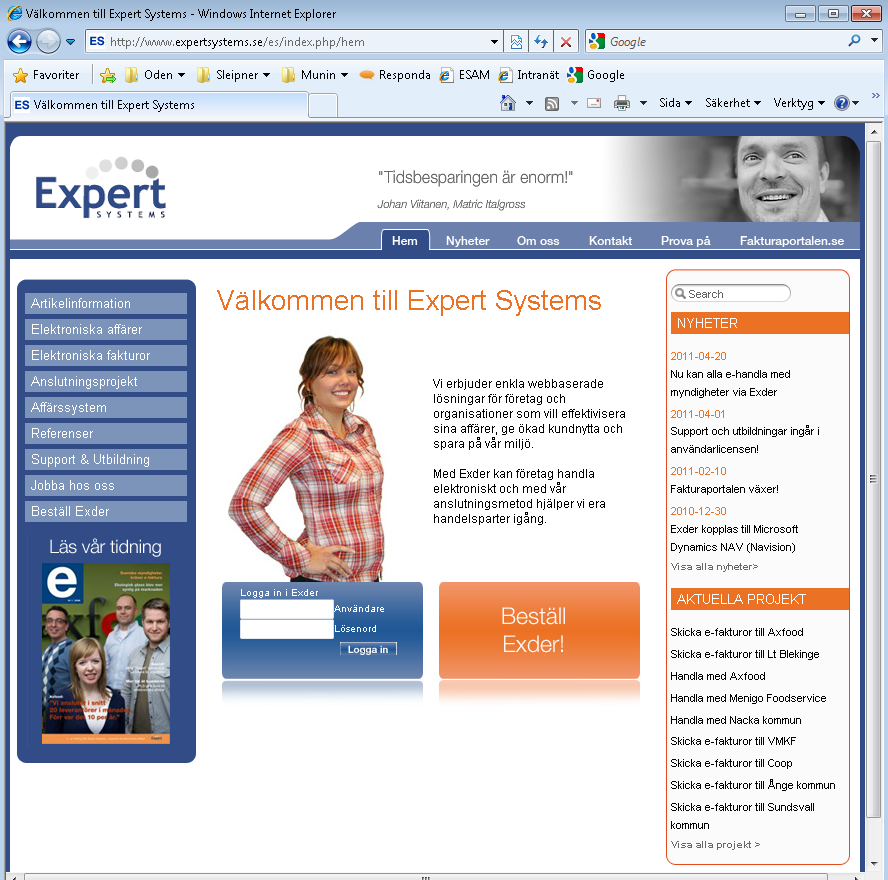Open Artikelinformation in the sidebar
The image size is (888, 880).
tap(106, 304)
